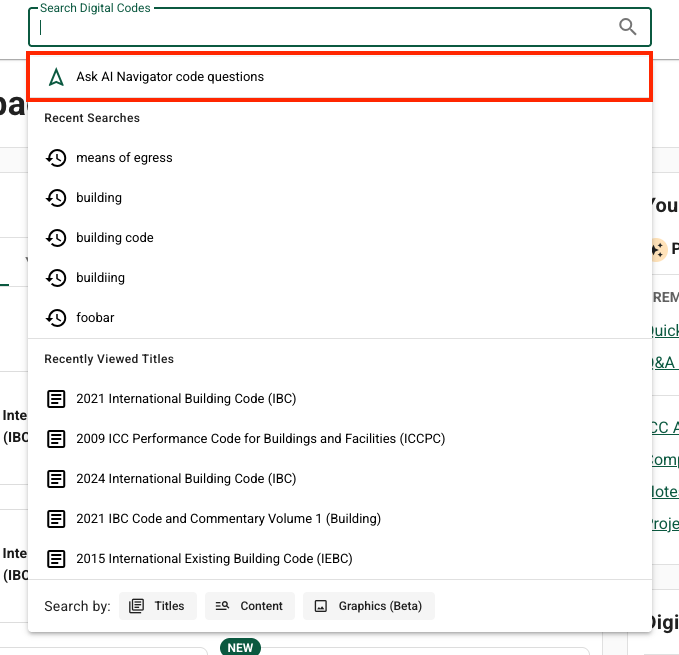Click document icon for 2015 IEBC title
The width and height of the screenshot is (679, 655).
point(56,559)
